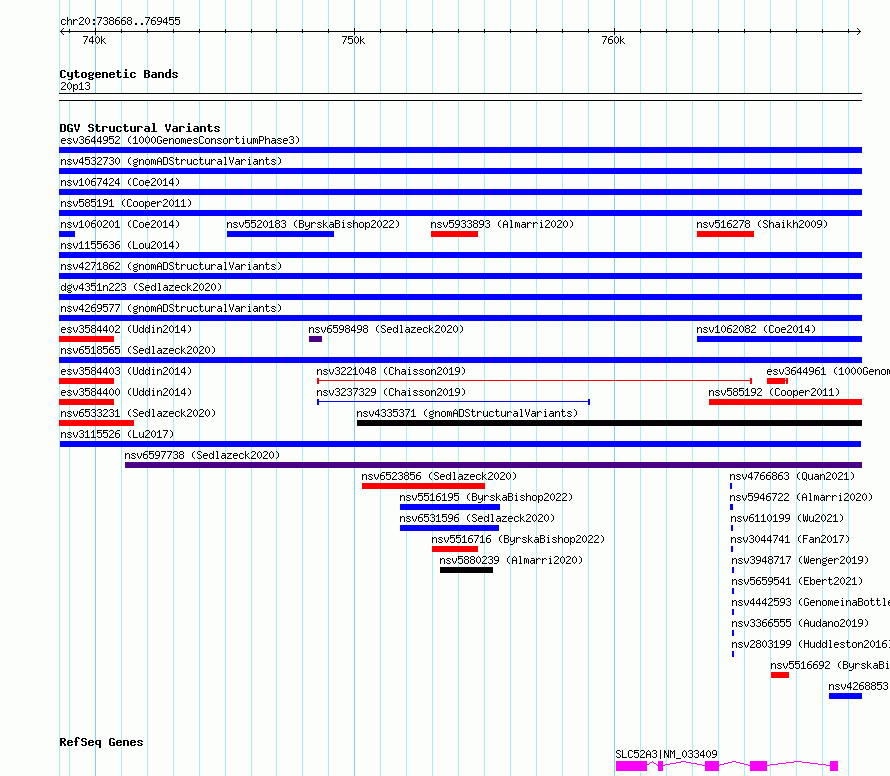The image size is (890, 776).
Task: Click the nsv4766863 (Quan2021) label
Action: click(x=792, y=476)
